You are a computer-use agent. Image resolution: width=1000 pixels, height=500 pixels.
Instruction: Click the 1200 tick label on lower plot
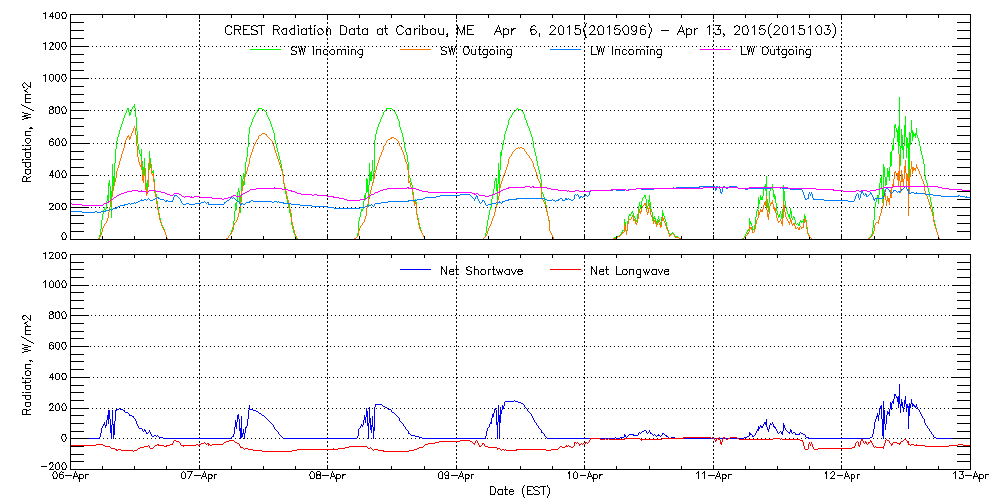[x=54, y=256]
